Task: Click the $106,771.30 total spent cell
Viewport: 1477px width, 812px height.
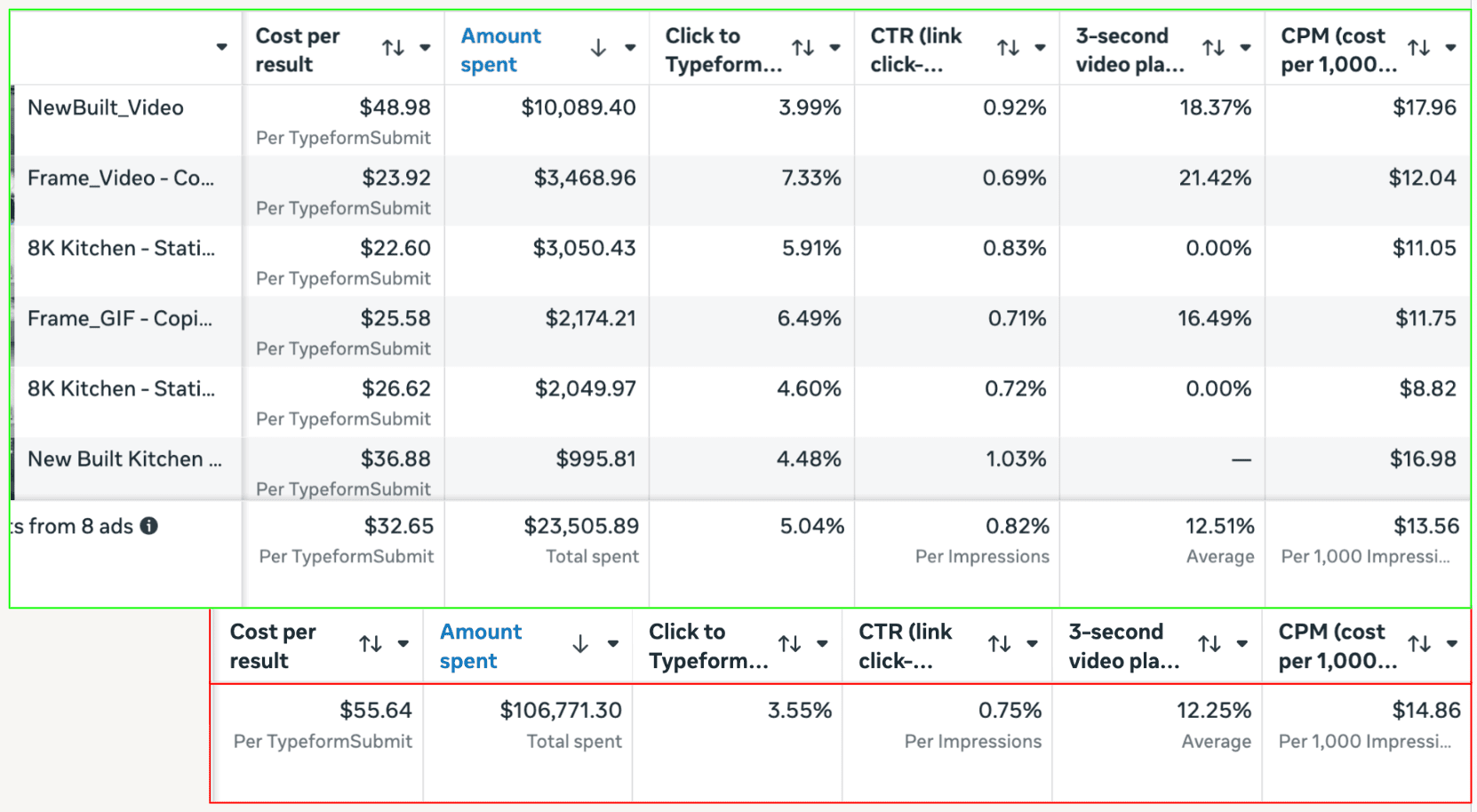Action: click(560, 711)
